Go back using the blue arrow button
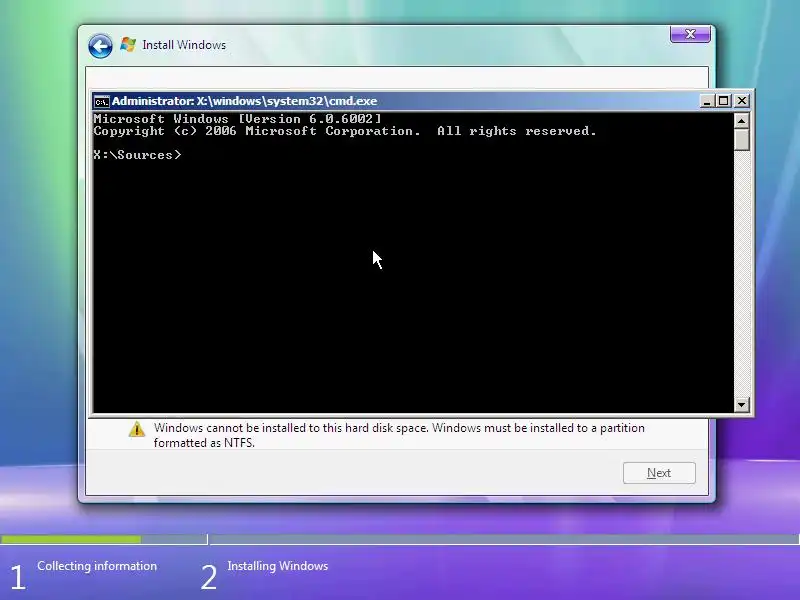This screenshot has width=800, height=600. 100,46
